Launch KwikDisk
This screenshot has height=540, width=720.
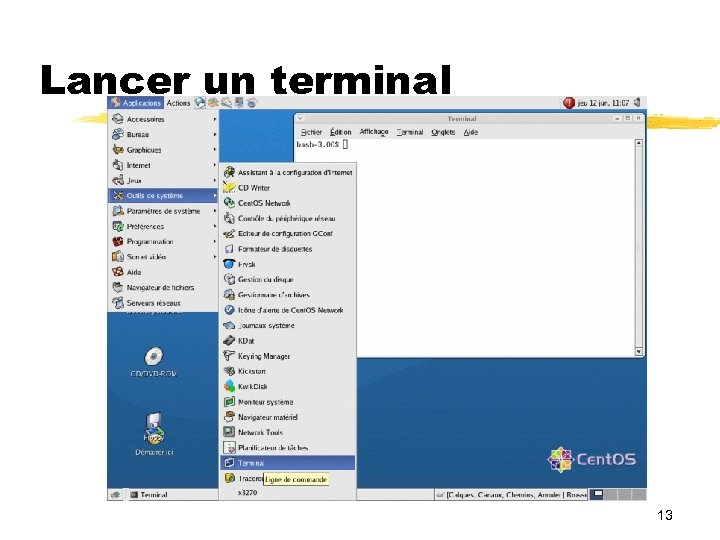tap(288, 387)
